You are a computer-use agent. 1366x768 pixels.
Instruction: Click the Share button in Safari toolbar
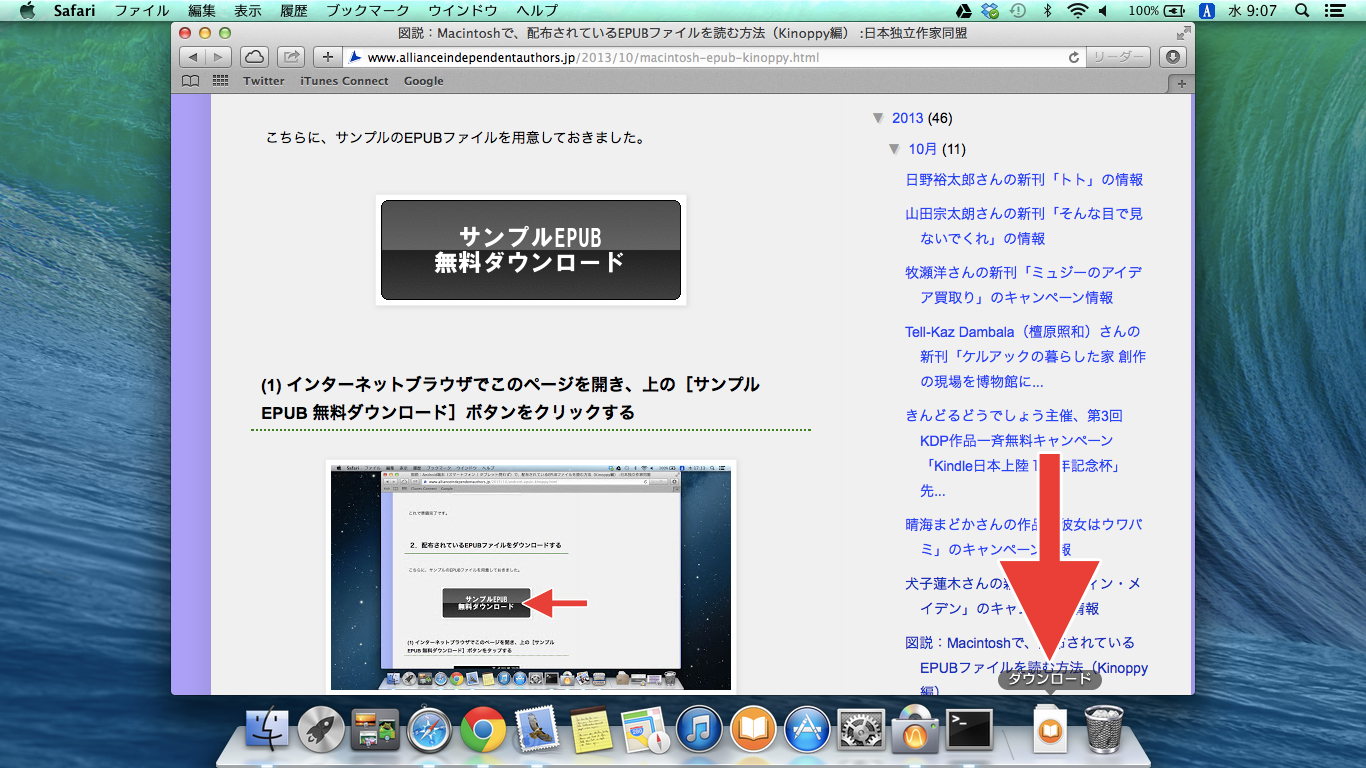coord(291,57)
